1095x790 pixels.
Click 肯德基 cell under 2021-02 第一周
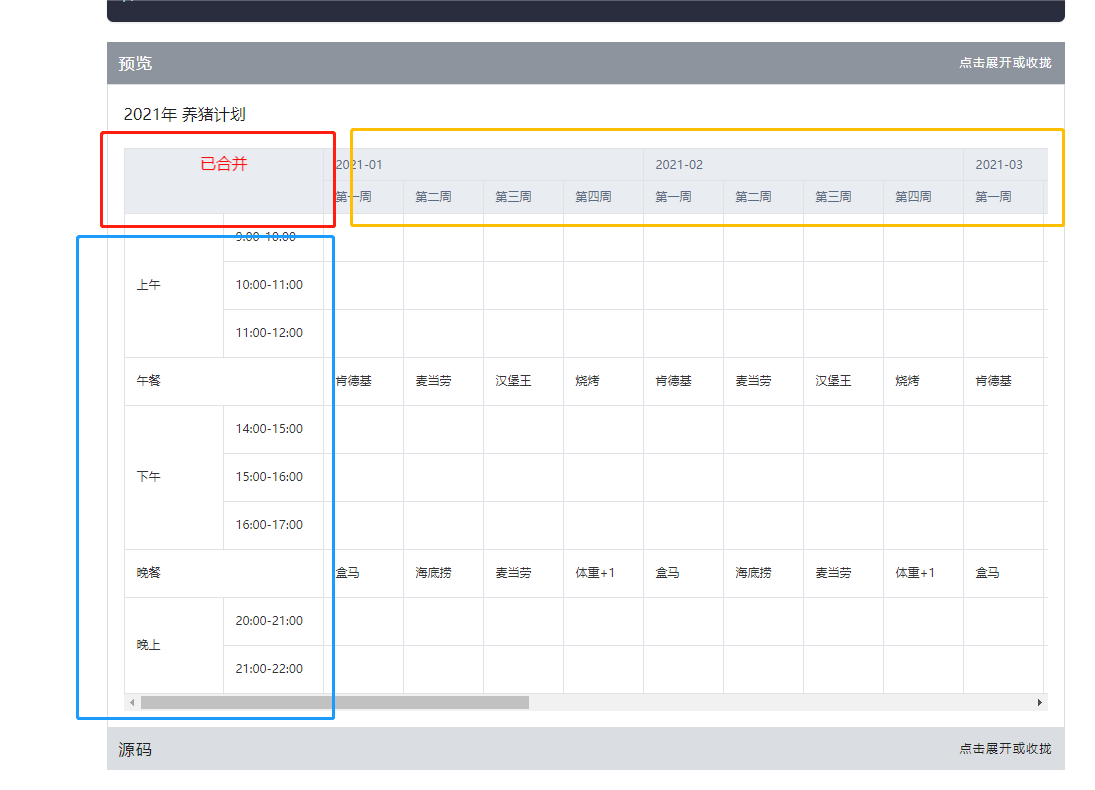[x=683, y=381]
